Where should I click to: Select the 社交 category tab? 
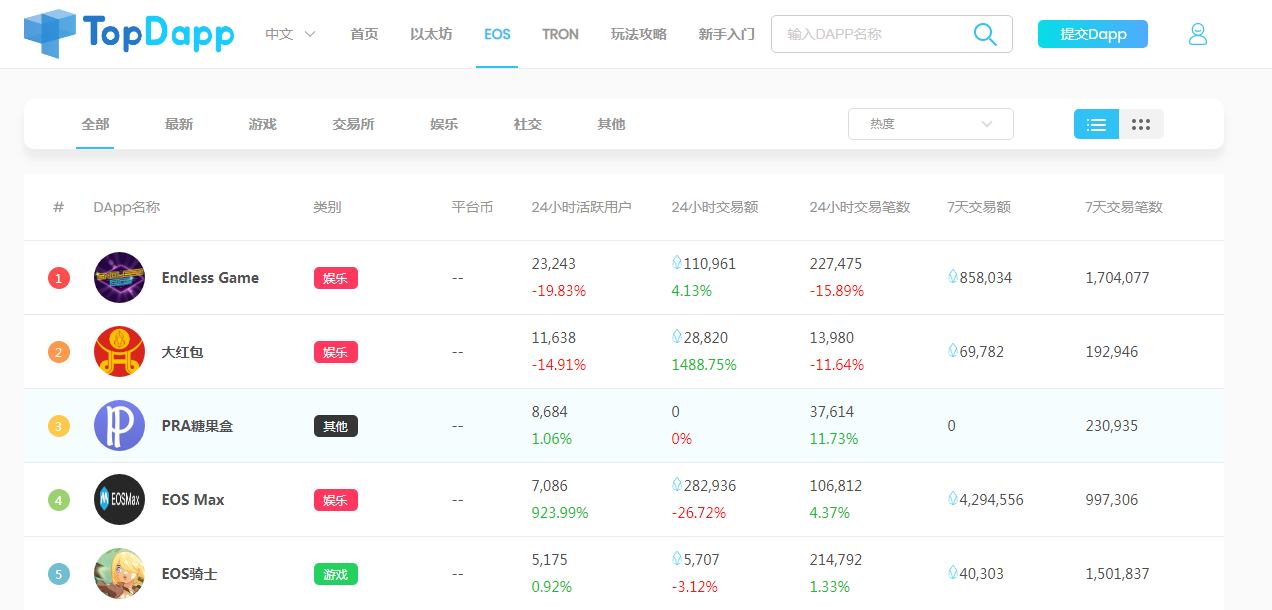tap(527, 124)
